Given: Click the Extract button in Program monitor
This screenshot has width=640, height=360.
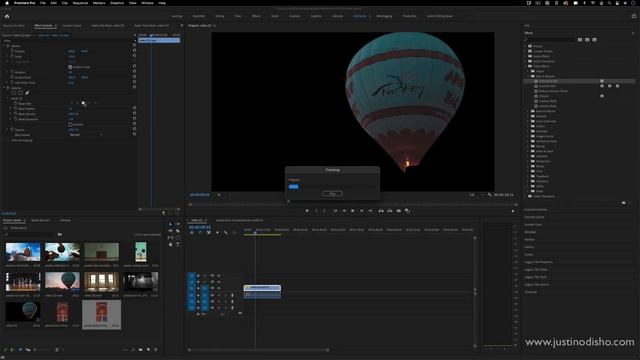Looking at the screenshot, I should click(390, 211).
